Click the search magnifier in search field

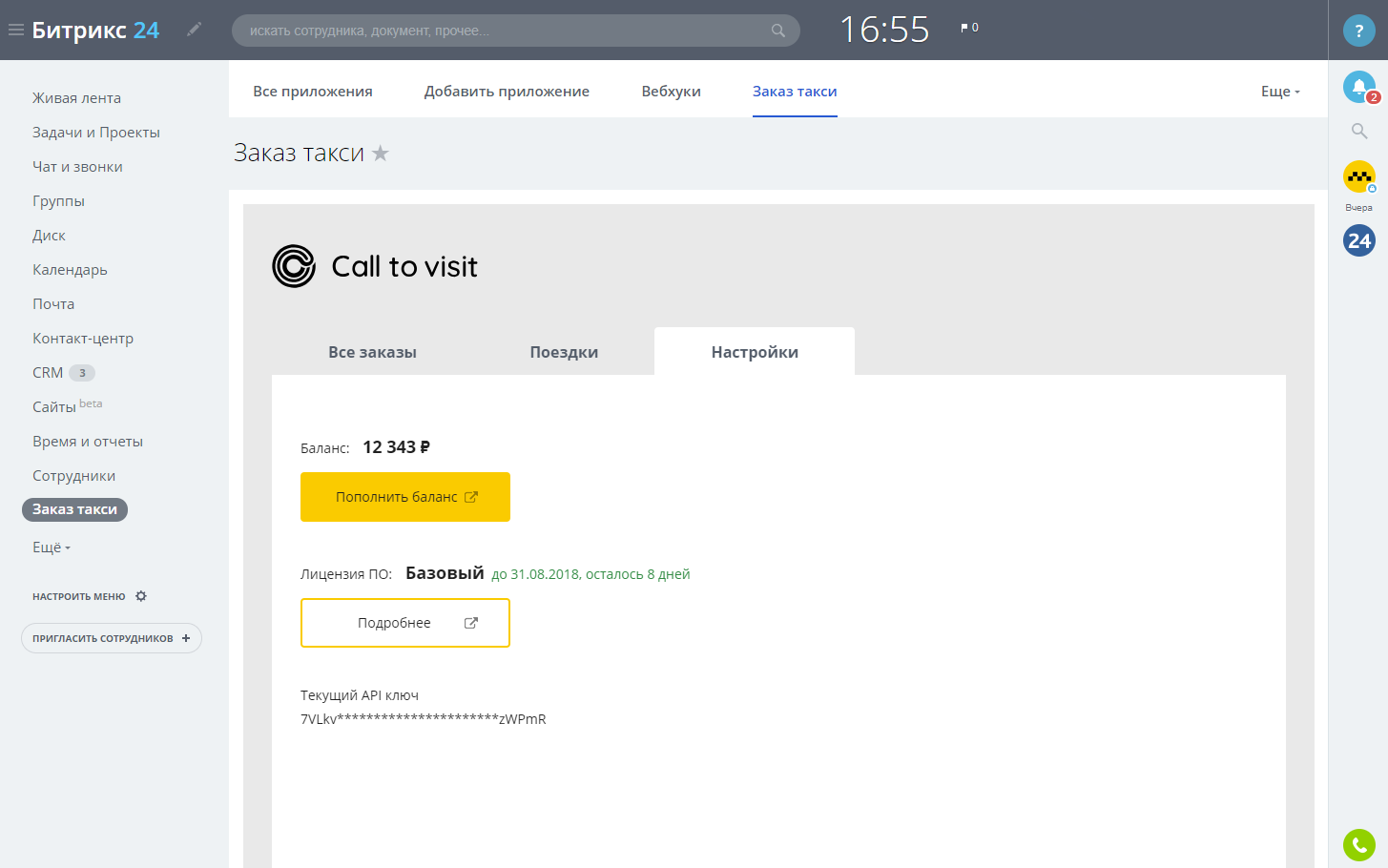778,31
